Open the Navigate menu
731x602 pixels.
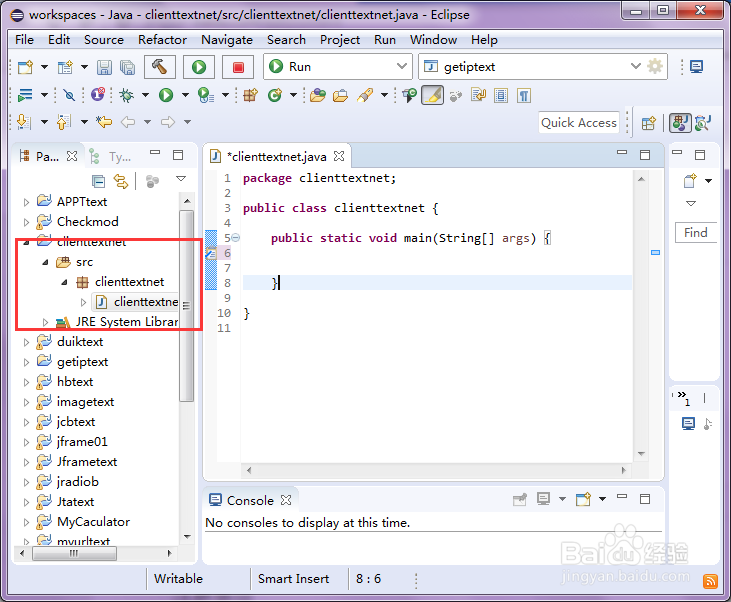(x=227, y=40)
